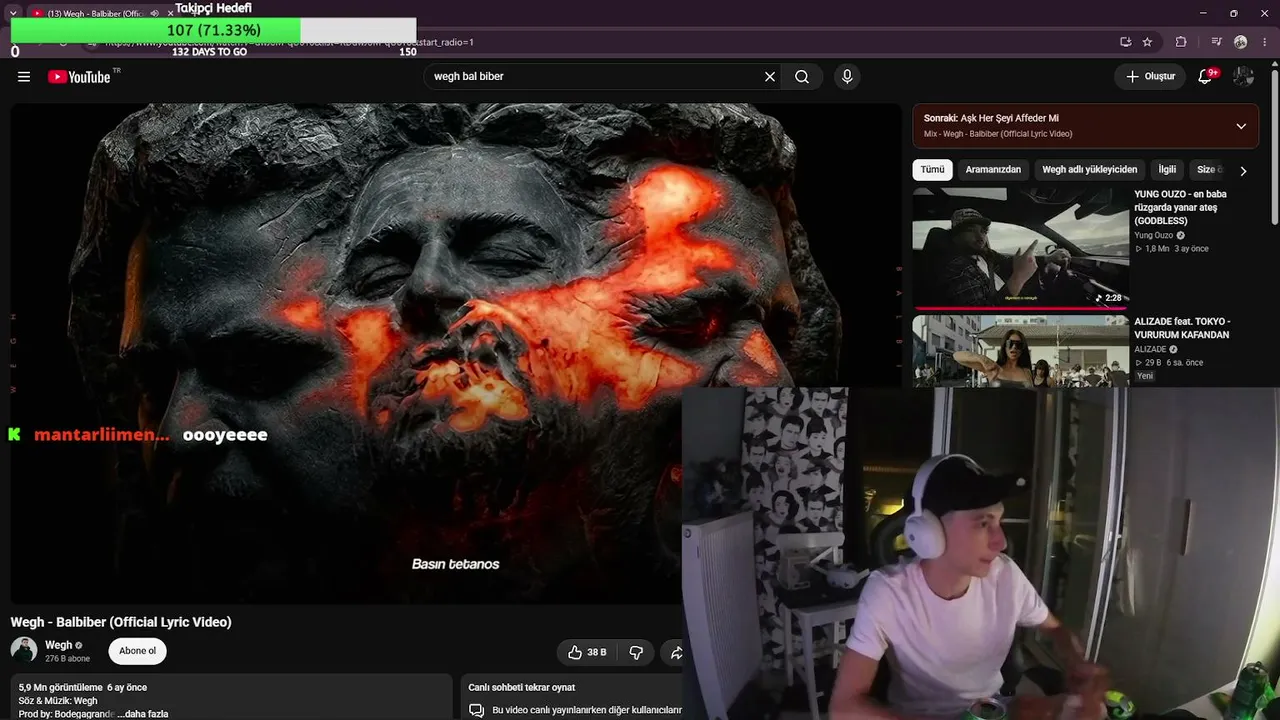Screen dimensions: 1280x720
Task: Select the 'Tümü' filter chip
Action: click(x=932, y=170)
